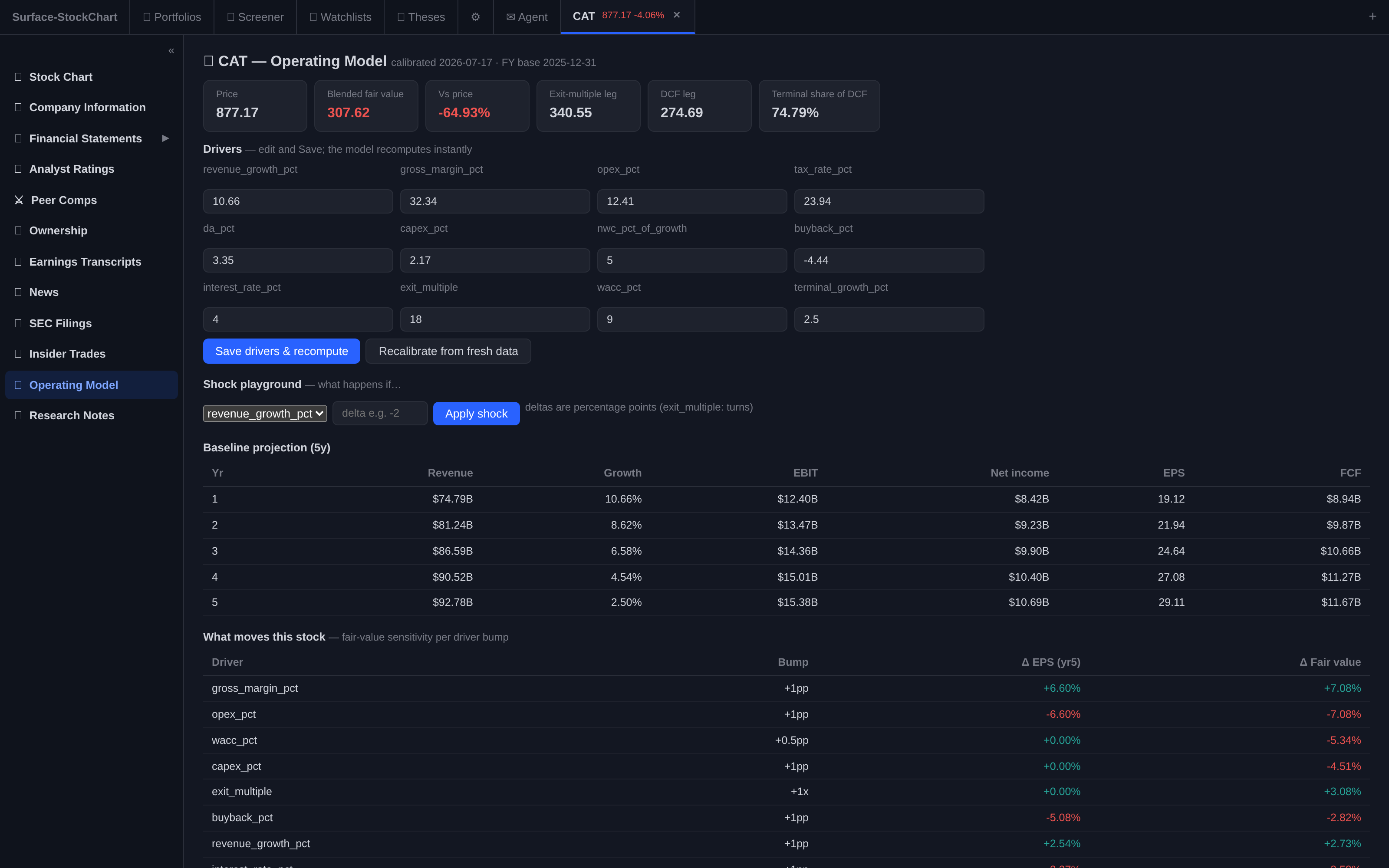
Task: Click Save drivers & recompute button
Action: [x=282, y=351]
